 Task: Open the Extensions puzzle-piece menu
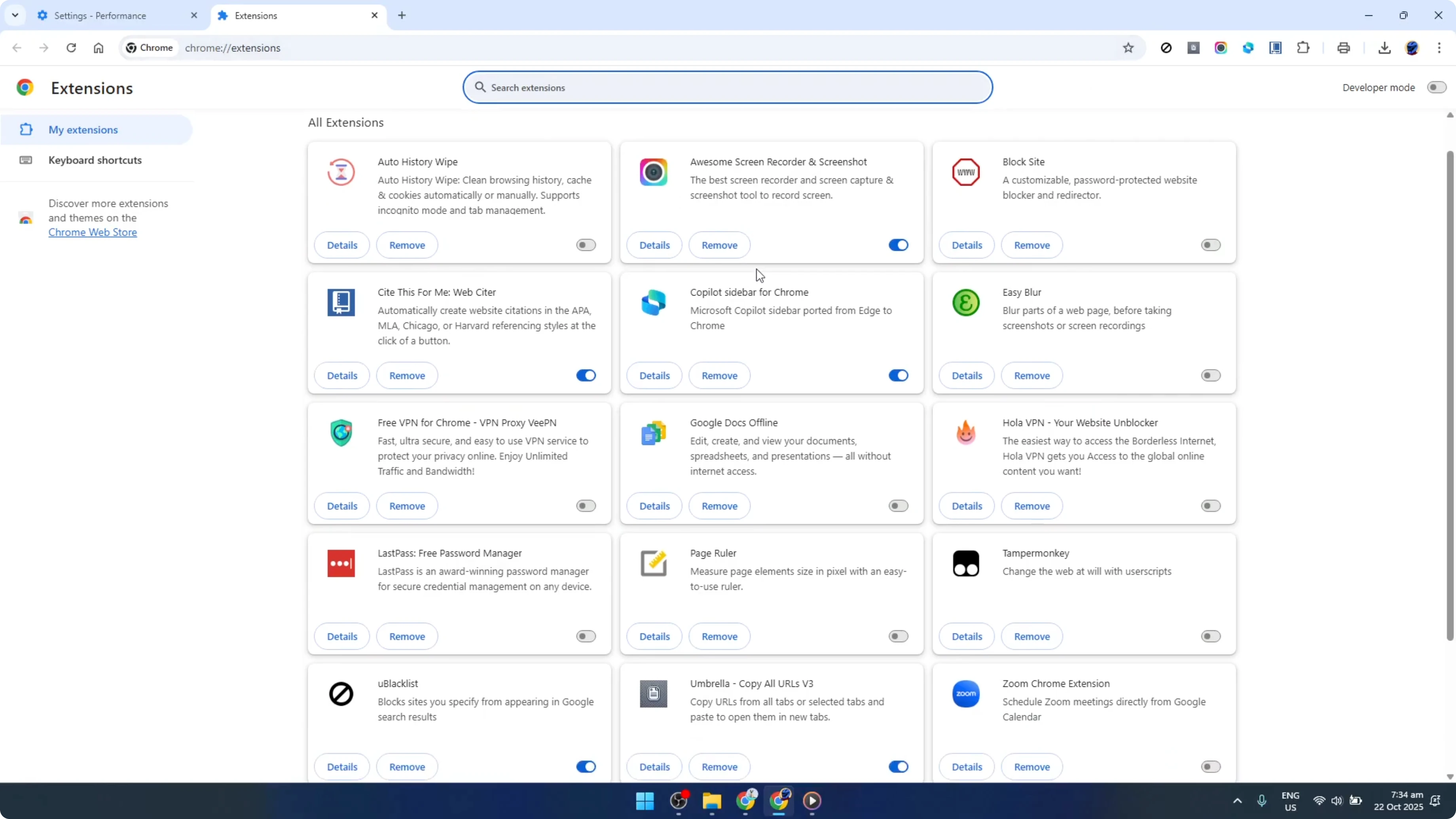(1303, 48)
